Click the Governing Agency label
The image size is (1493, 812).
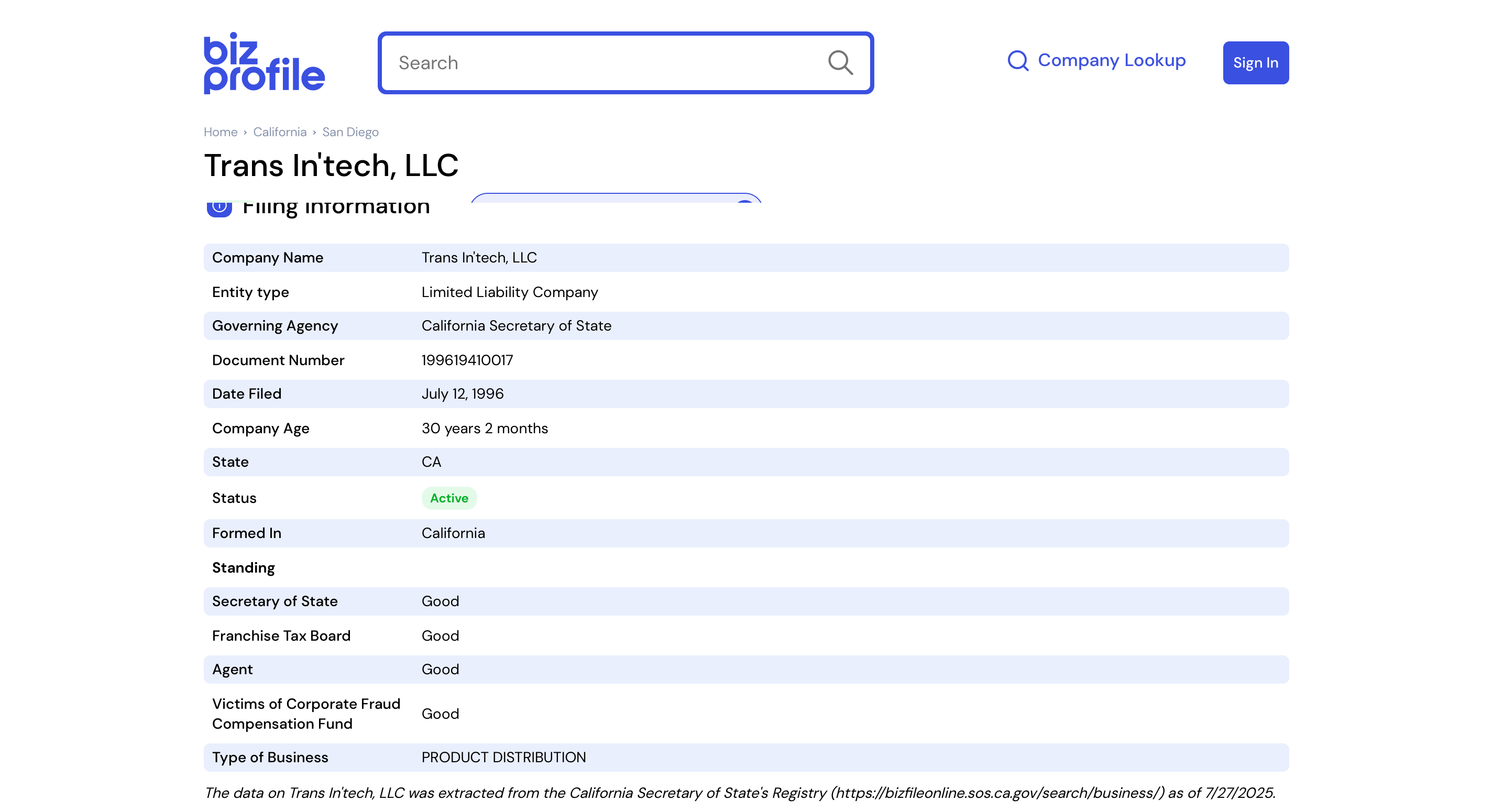pyautogui.click(x=275, y=326)
